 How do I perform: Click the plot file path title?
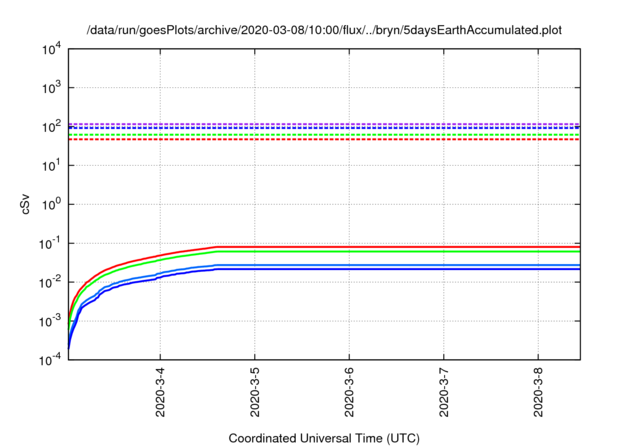324,30
